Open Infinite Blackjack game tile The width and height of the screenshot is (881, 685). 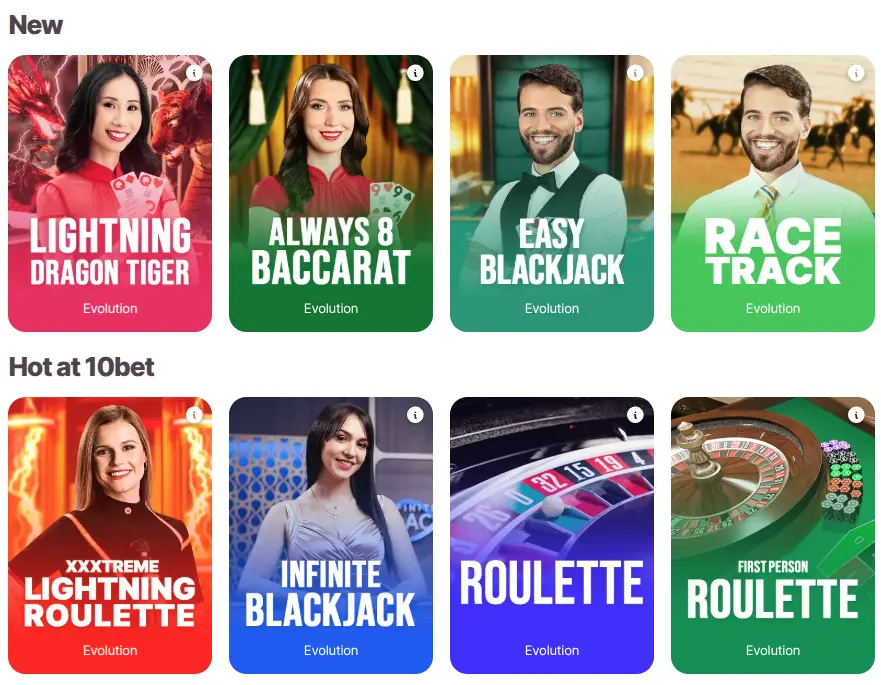(331, 536)
